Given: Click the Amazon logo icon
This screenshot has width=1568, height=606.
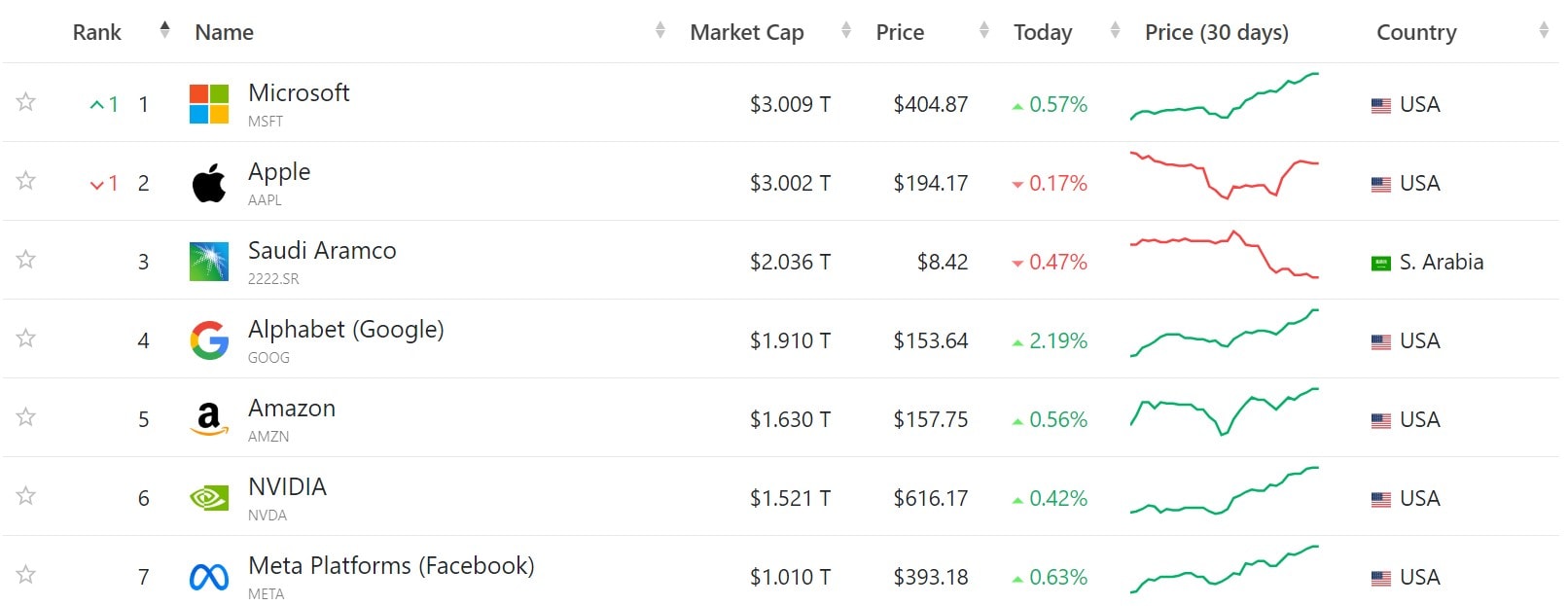Looking at the screenshot, I should point(209,419).
